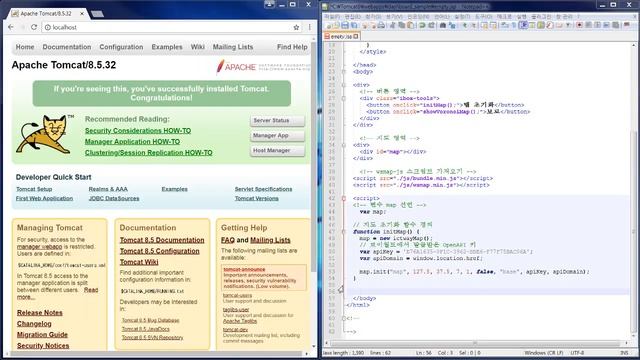Click the Function List toolbar icon
The height and width of the screenshot is (360, 640).
click(551, 25)
